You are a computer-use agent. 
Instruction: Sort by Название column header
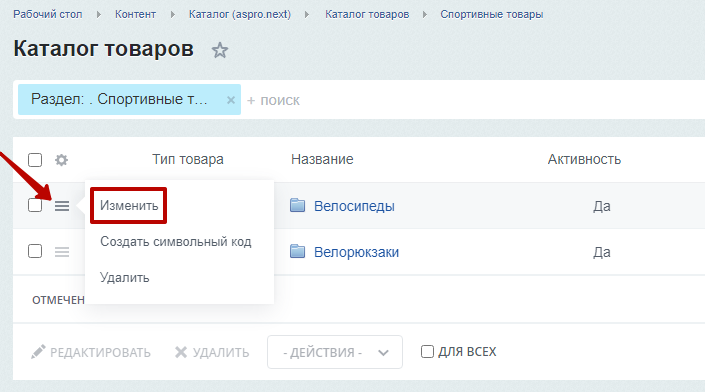(322, 159)
